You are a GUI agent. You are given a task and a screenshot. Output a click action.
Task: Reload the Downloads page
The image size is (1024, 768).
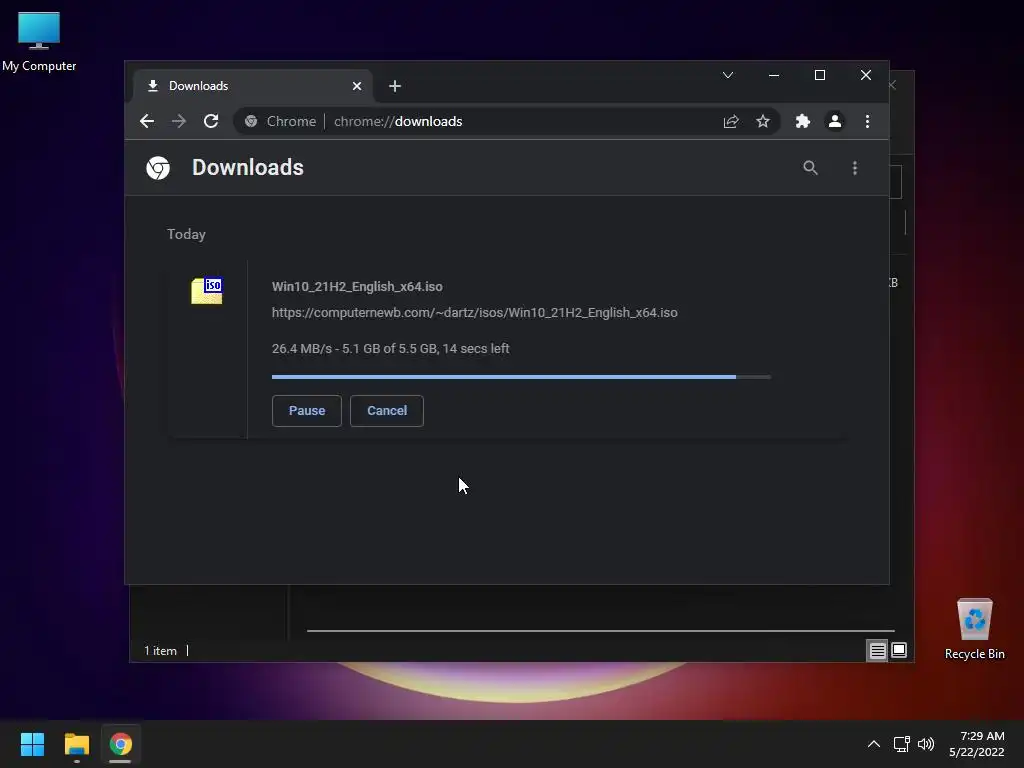(211, 121)
